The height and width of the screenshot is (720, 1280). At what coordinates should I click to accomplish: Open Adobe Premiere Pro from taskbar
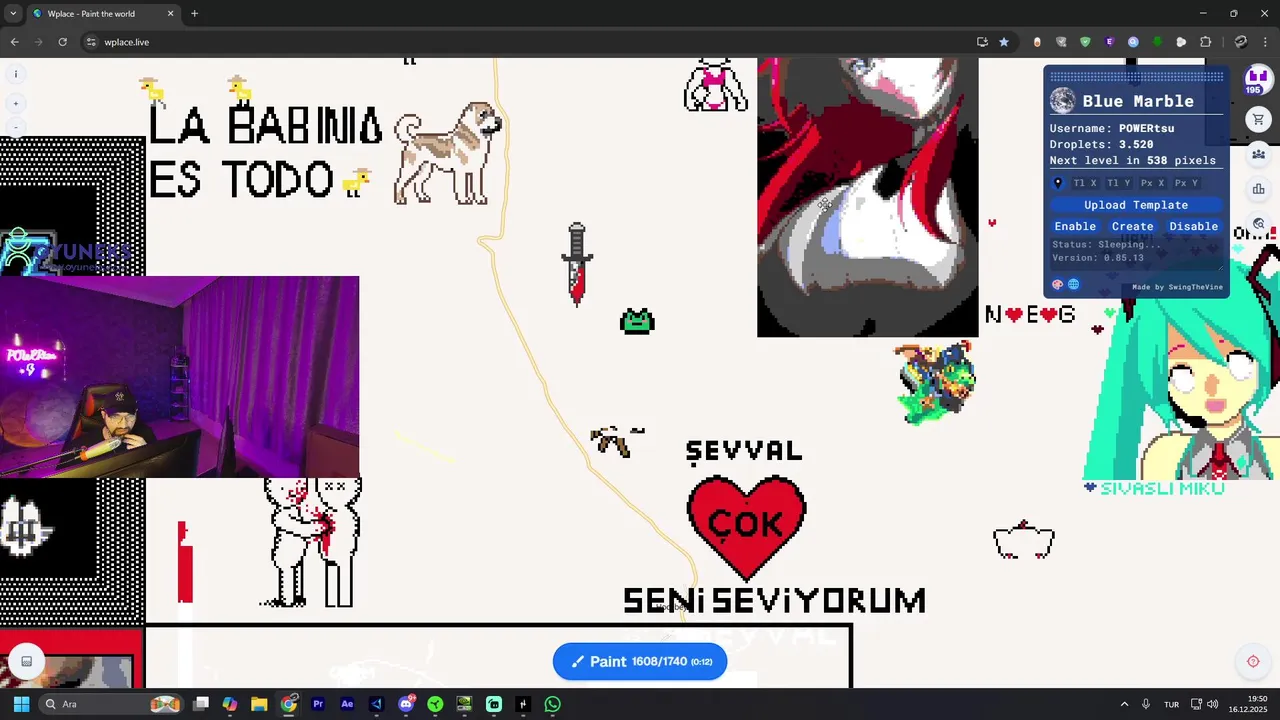pos(318,704)
